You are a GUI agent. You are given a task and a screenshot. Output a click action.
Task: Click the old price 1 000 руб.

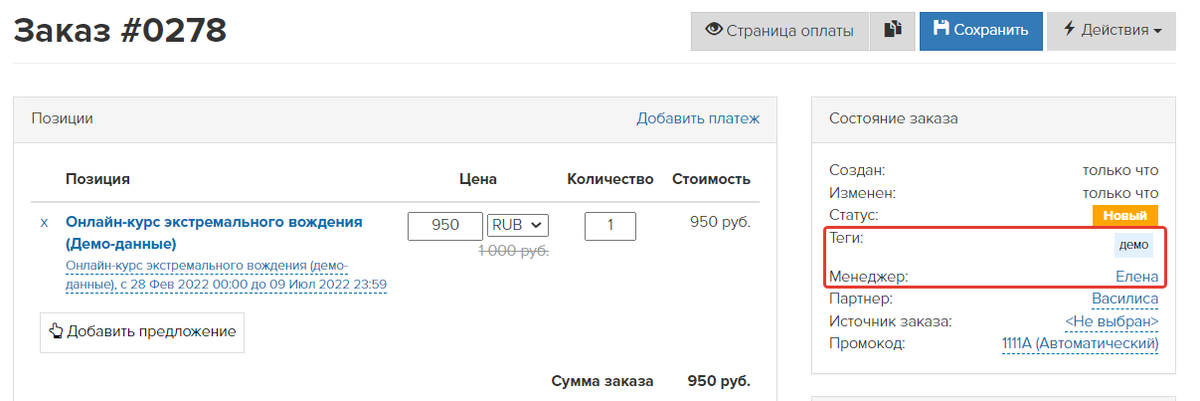coord(514,251)
